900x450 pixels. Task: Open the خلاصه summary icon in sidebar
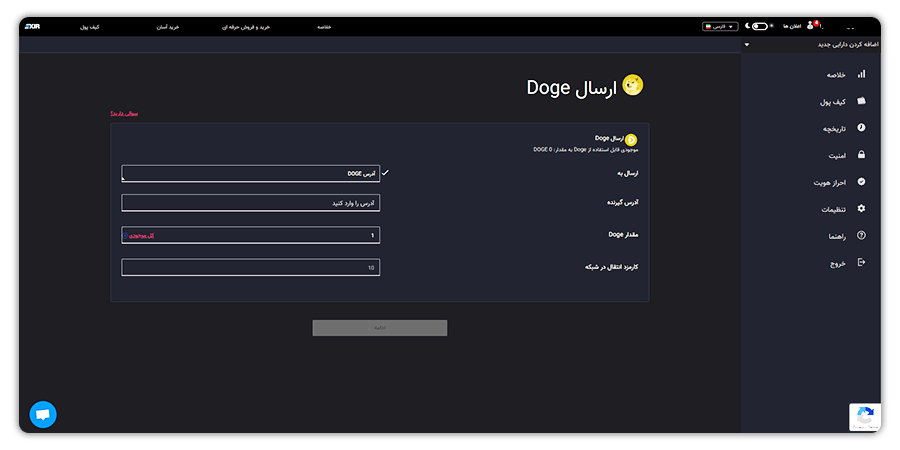[861, 75]
